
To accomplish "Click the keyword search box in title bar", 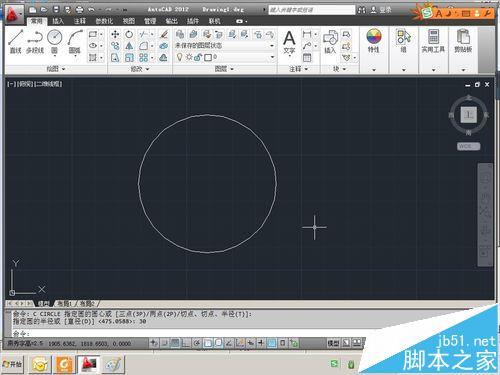I will coord(312,10).
